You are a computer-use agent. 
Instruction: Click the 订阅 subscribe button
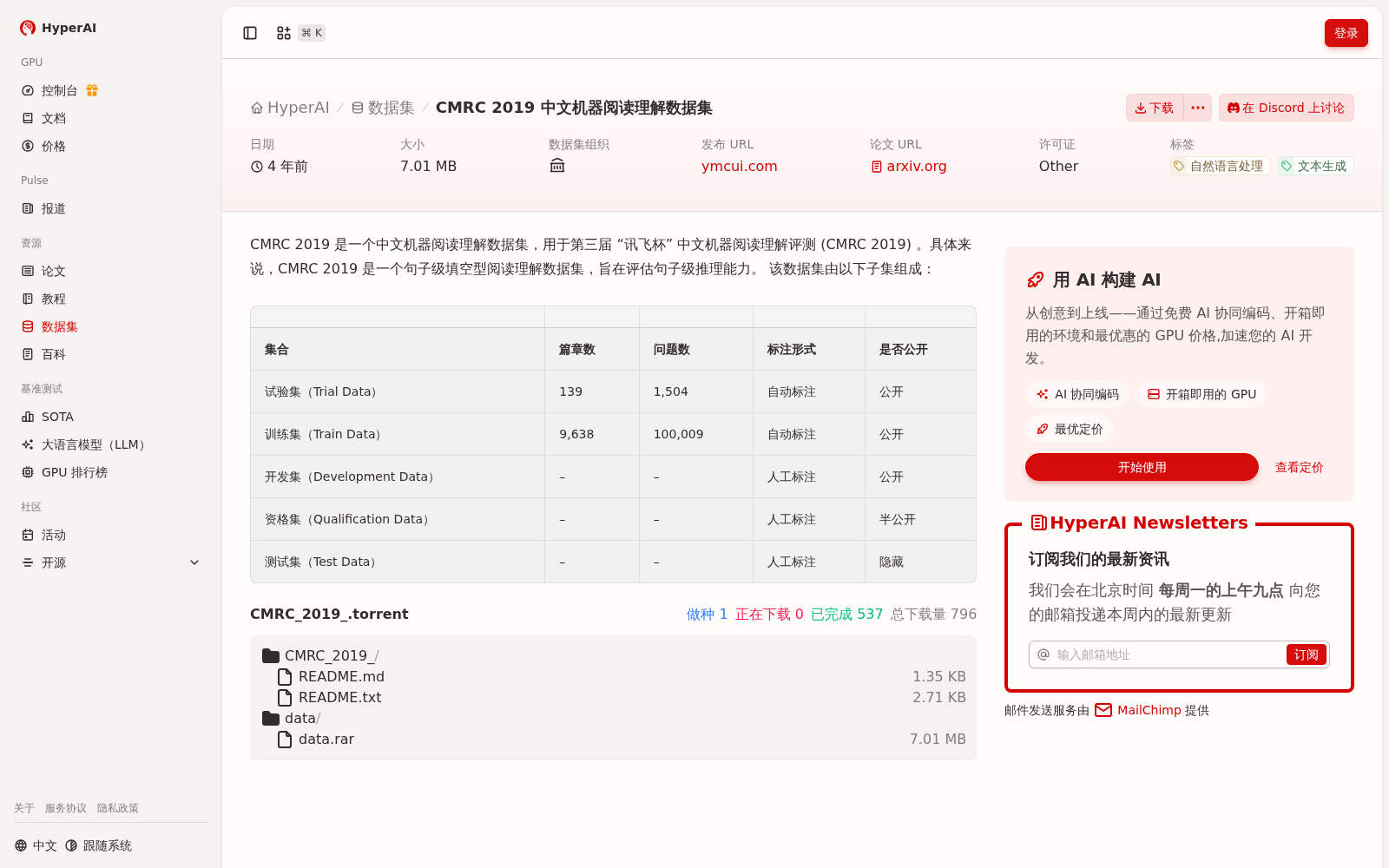[x=1306, y=654]
